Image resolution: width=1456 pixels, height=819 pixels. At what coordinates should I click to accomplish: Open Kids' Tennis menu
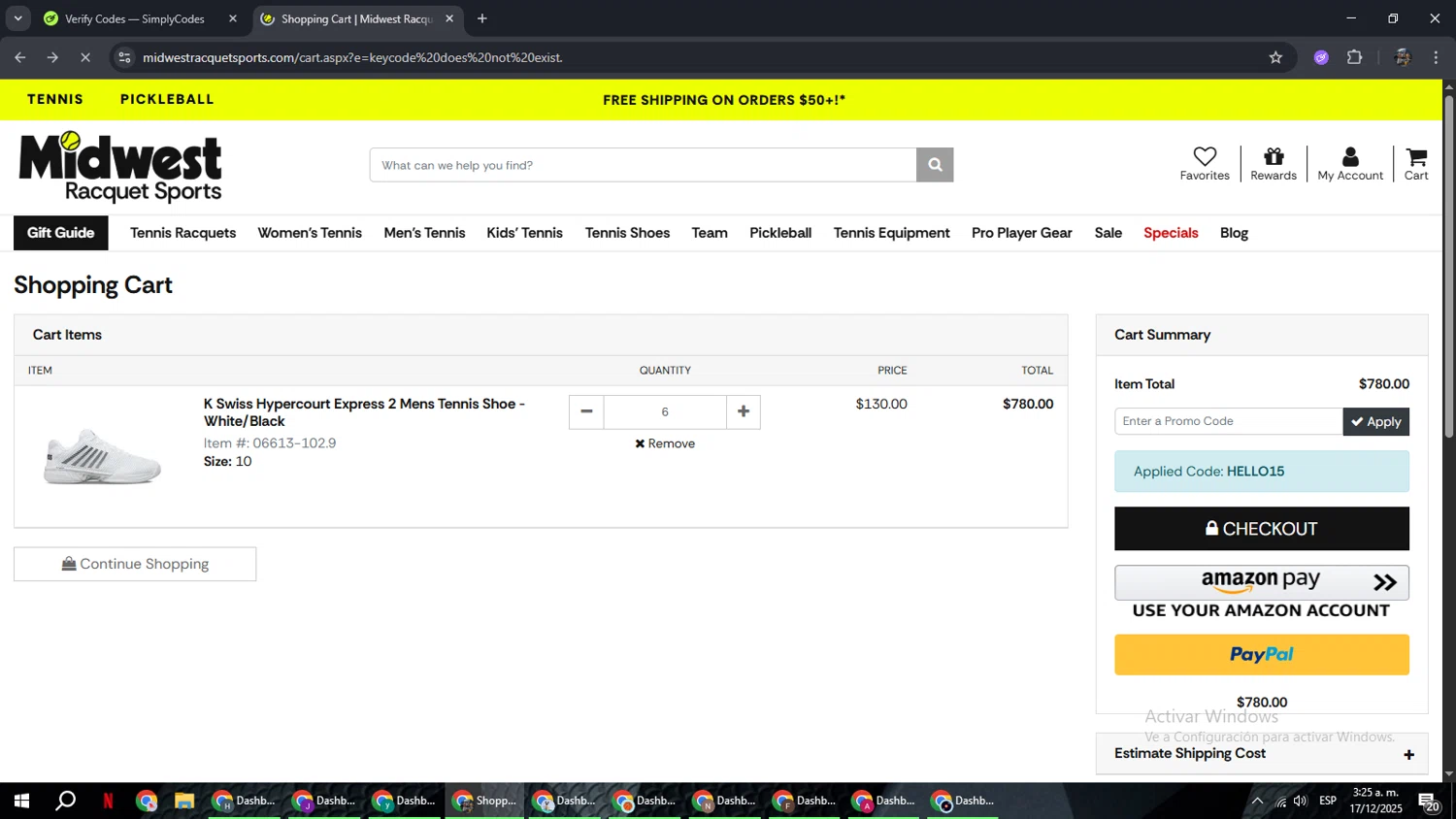click(x=525, y=233)
